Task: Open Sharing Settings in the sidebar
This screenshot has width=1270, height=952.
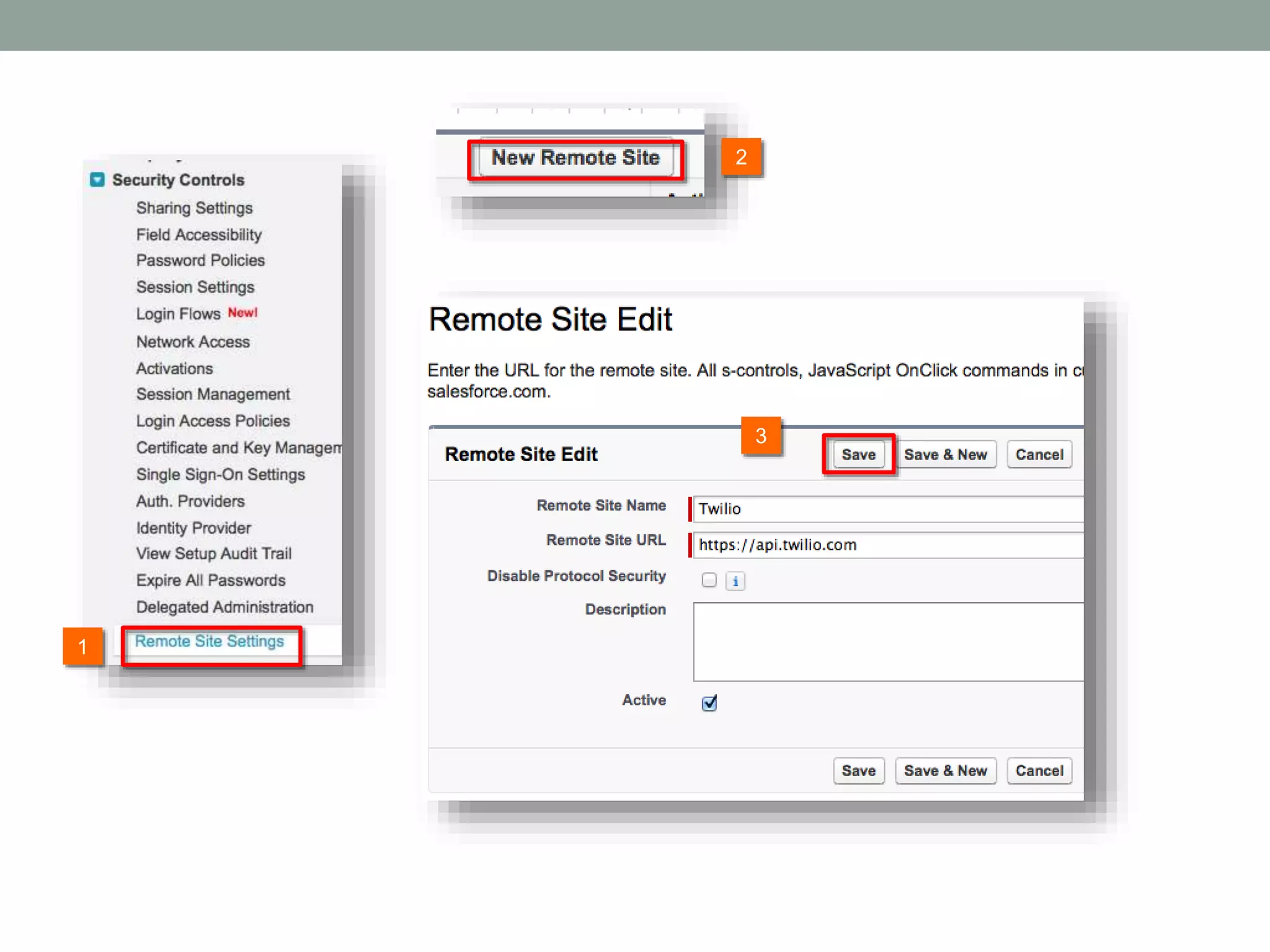Action: 194,208
